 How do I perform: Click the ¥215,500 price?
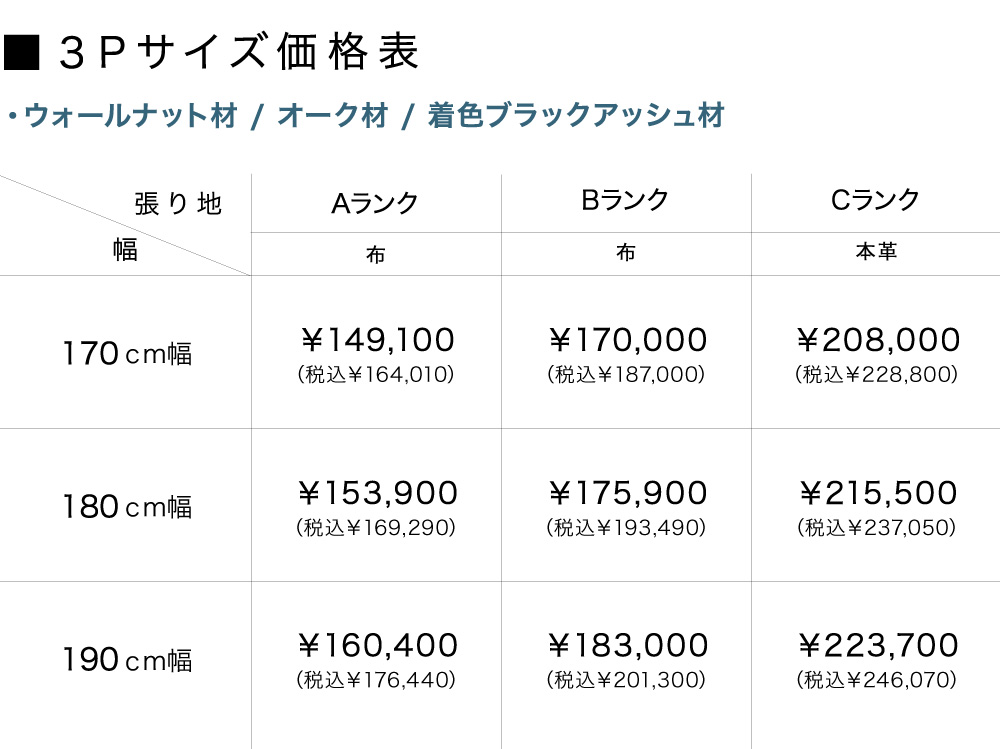tap(878, 493)
